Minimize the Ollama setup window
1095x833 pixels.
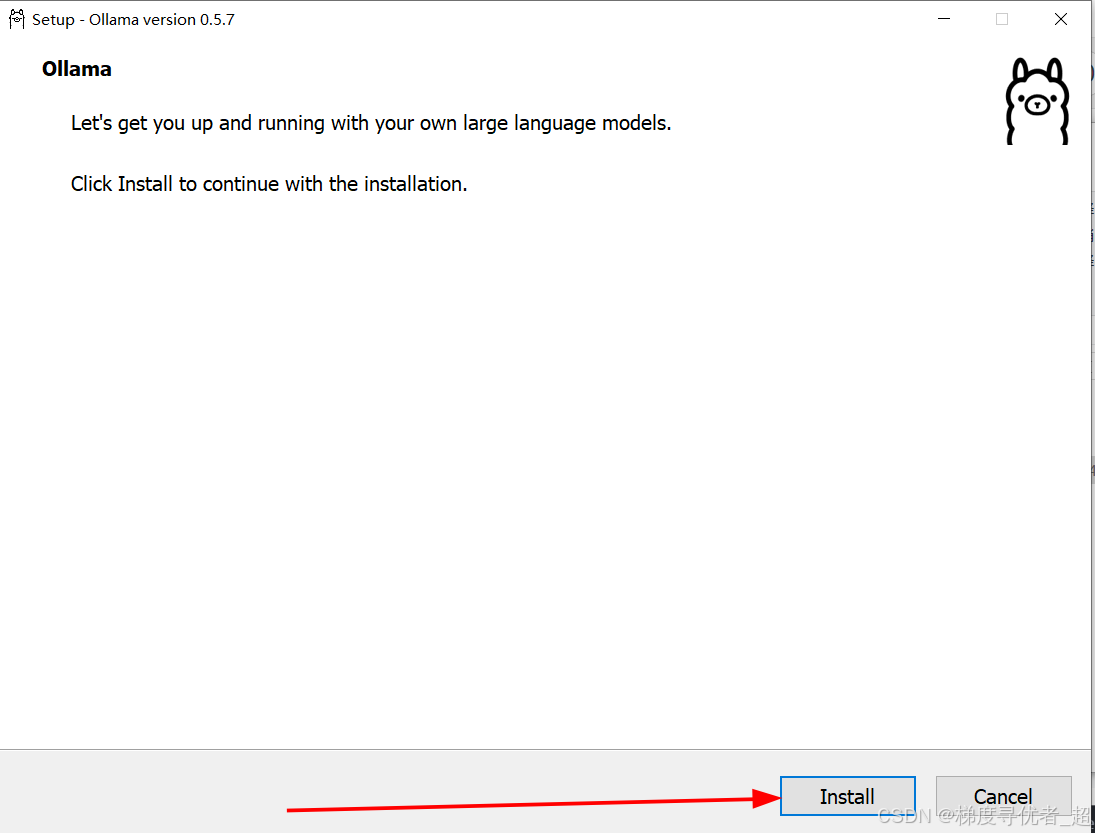[x=944, y=19]
